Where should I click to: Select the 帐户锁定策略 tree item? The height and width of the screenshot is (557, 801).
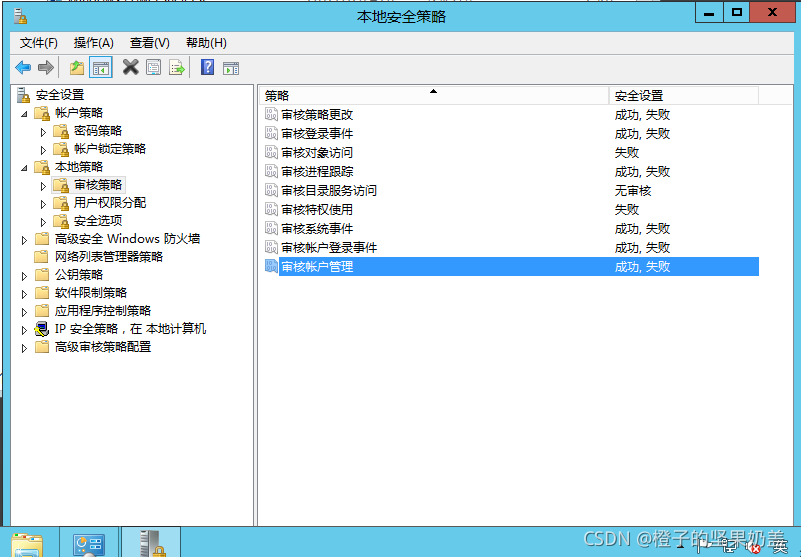click(x=110, y=149)
